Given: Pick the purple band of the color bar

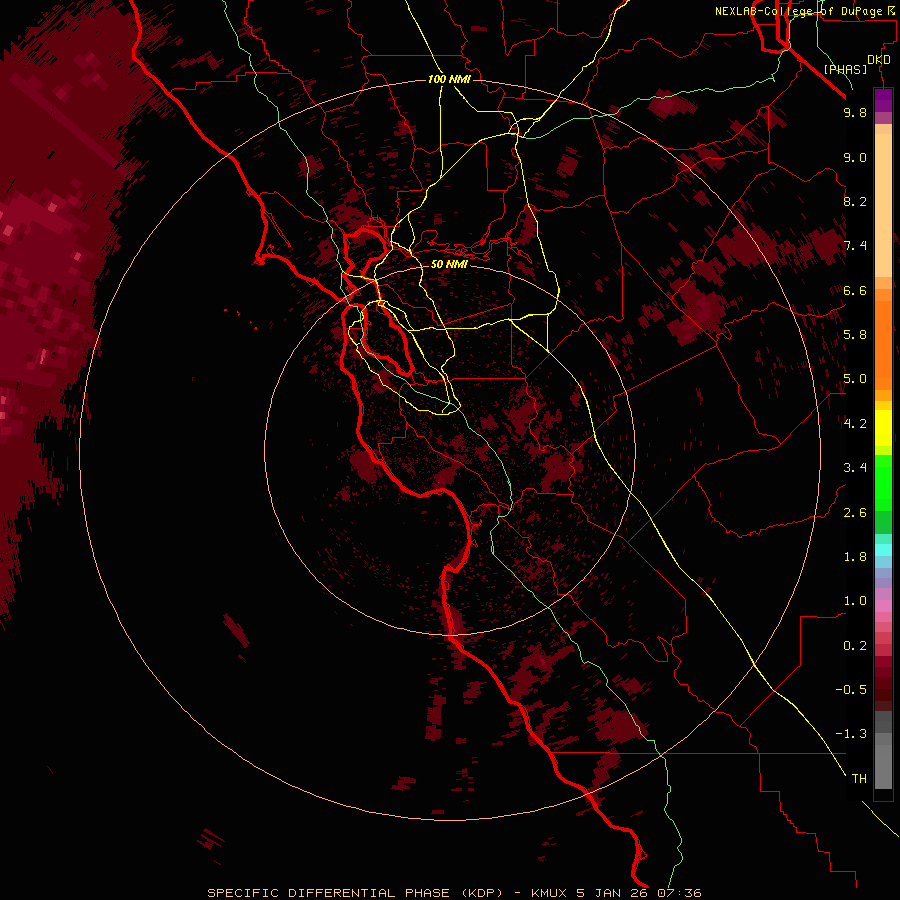Looking at the screenshot, I should [x=883, y=100].
